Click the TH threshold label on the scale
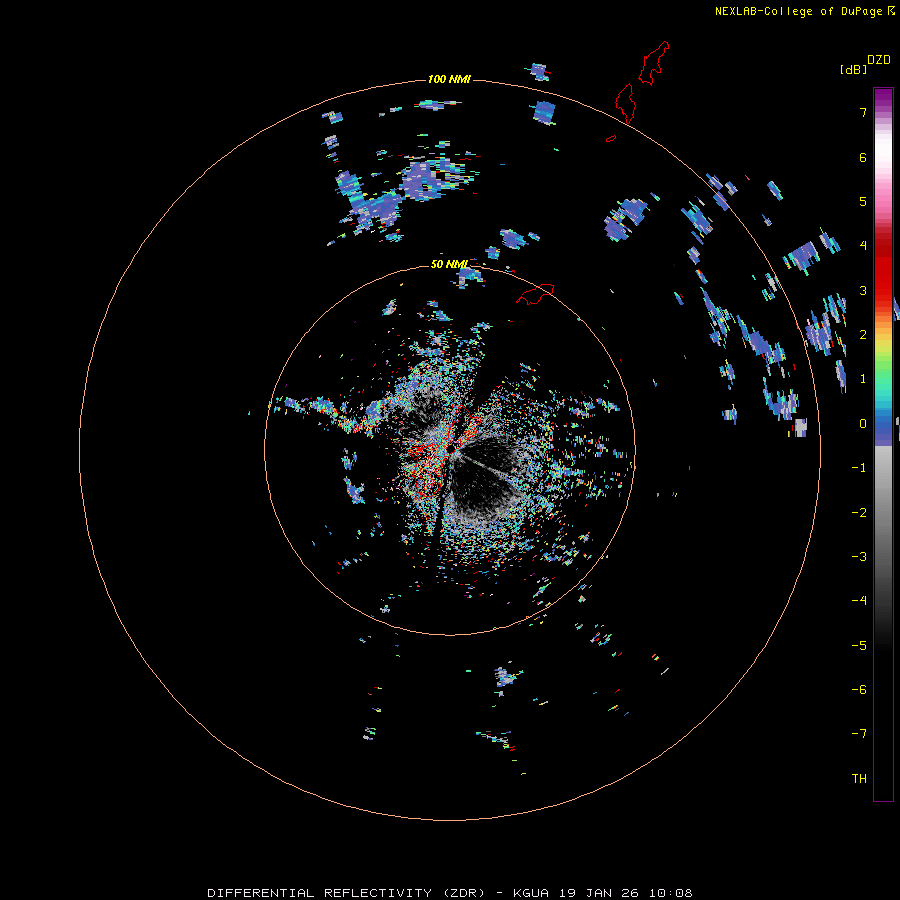The image size is (900, 900). [859, 779]
